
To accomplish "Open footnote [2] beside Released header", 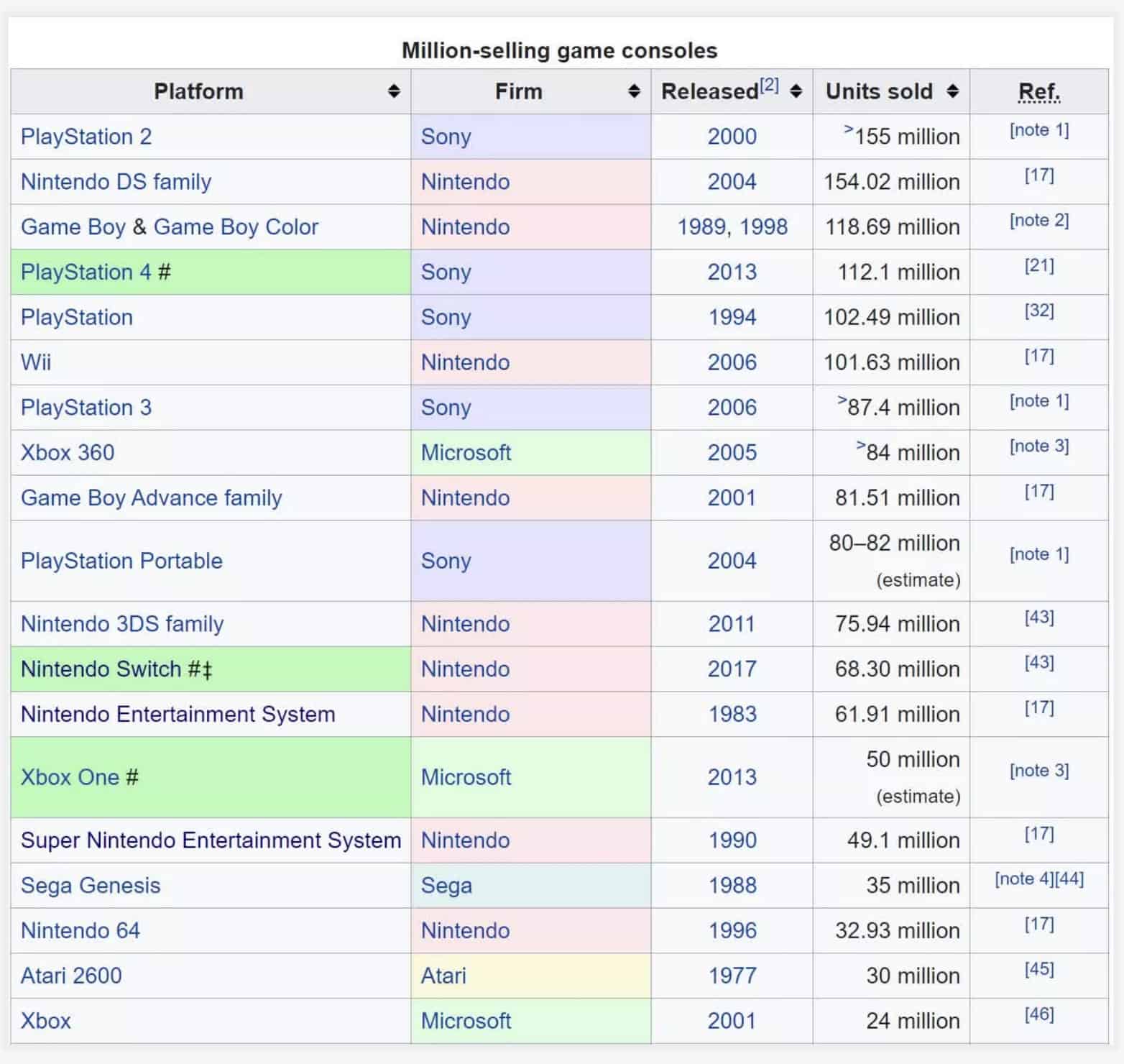I will (x=769, y=85).
